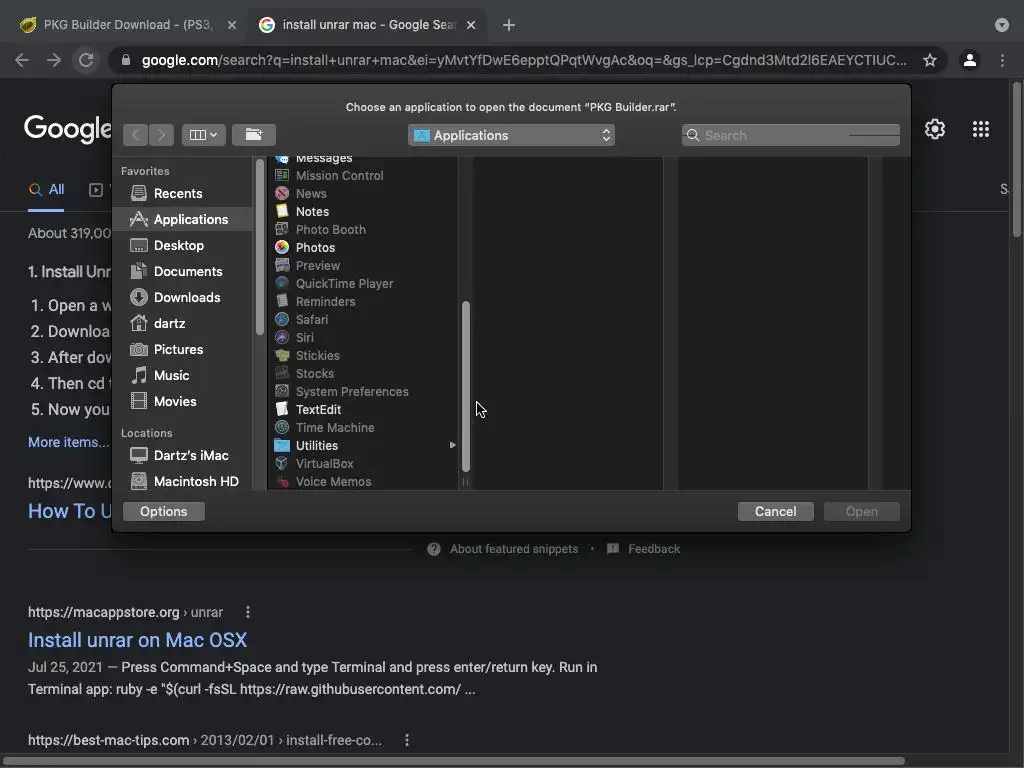Click the Chrome address bar
The image size is (1024, 768).
(x=524, y=60)
